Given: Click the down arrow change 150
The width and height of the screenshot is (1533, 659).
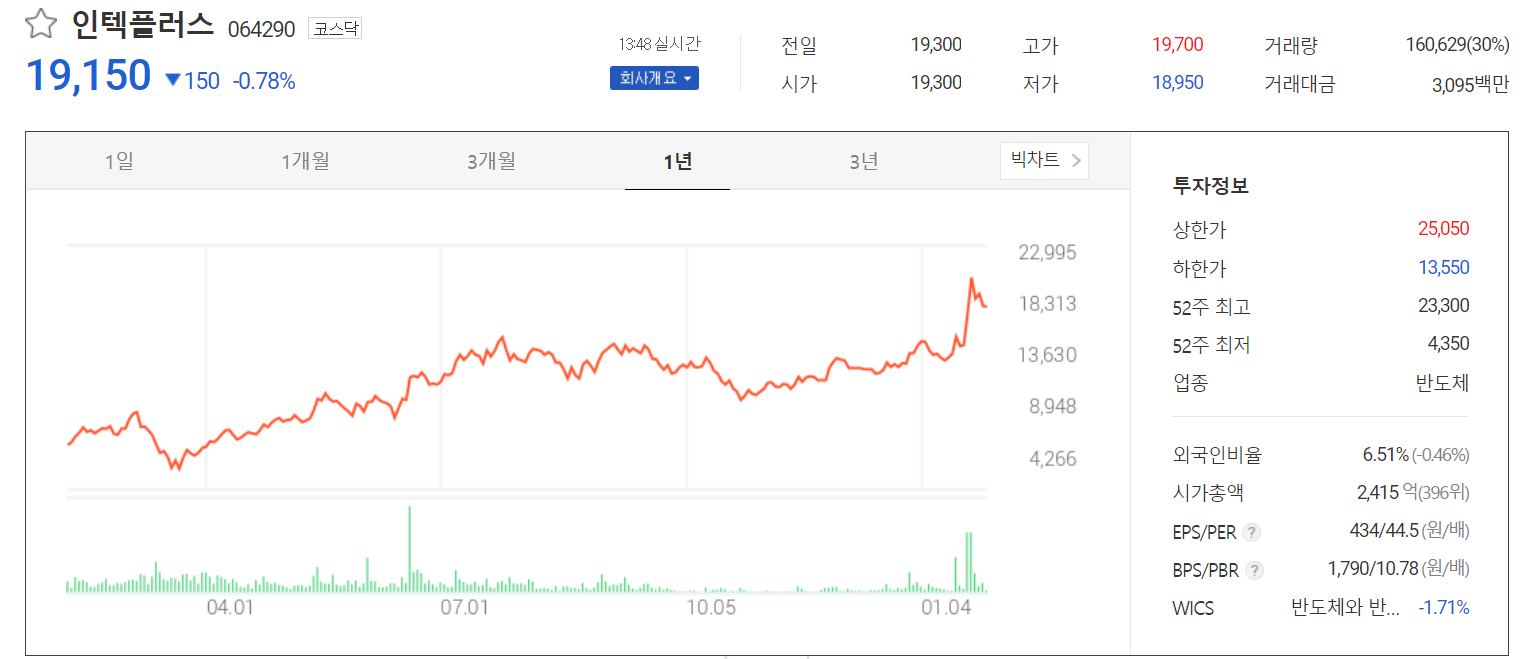Looking at the screenshot, I should (192, 81).
